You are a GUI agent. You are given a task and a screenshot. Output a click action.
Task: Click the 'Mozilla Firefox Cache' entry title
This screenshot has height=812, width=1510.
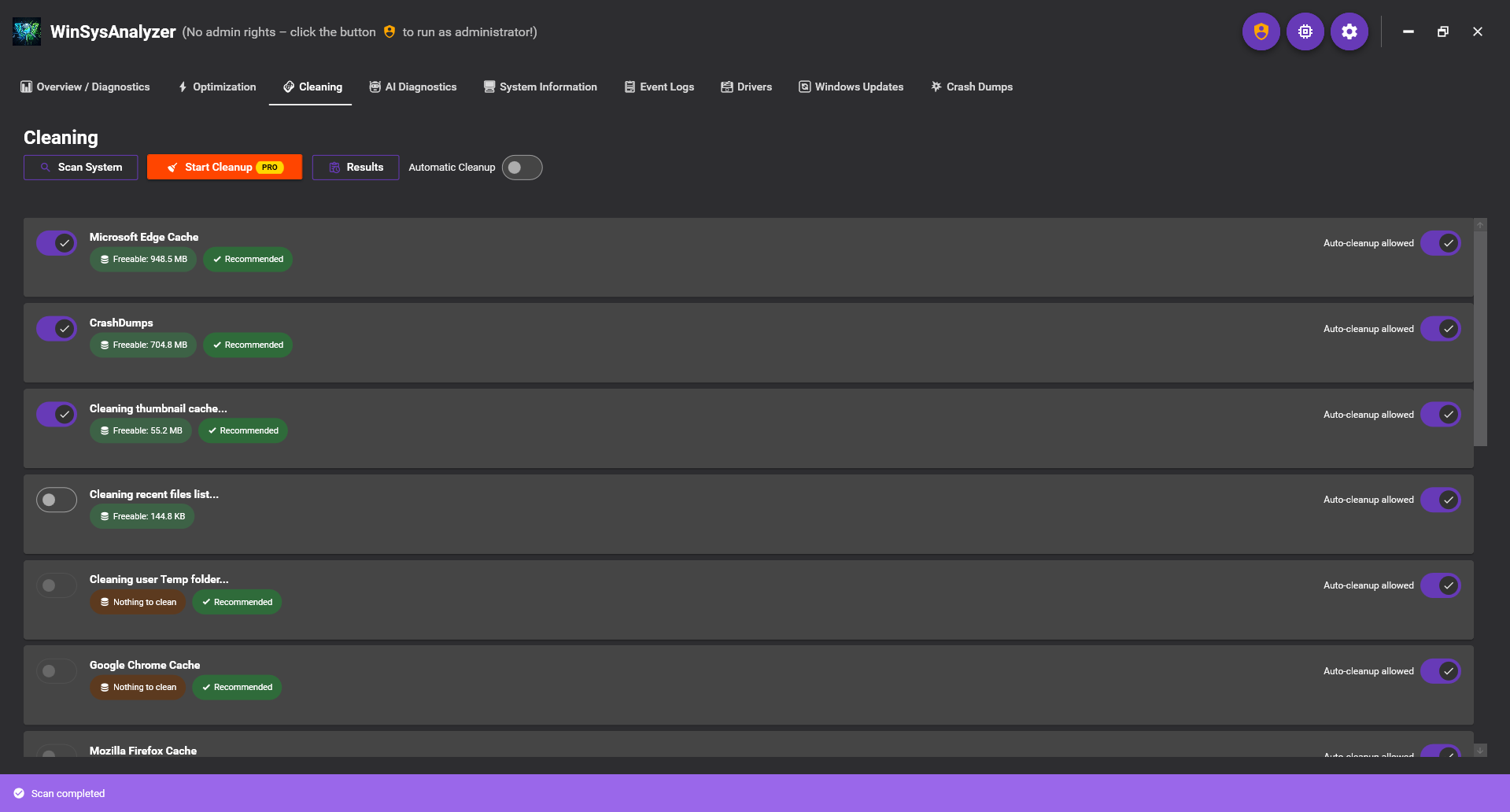(x=143, y=751)
